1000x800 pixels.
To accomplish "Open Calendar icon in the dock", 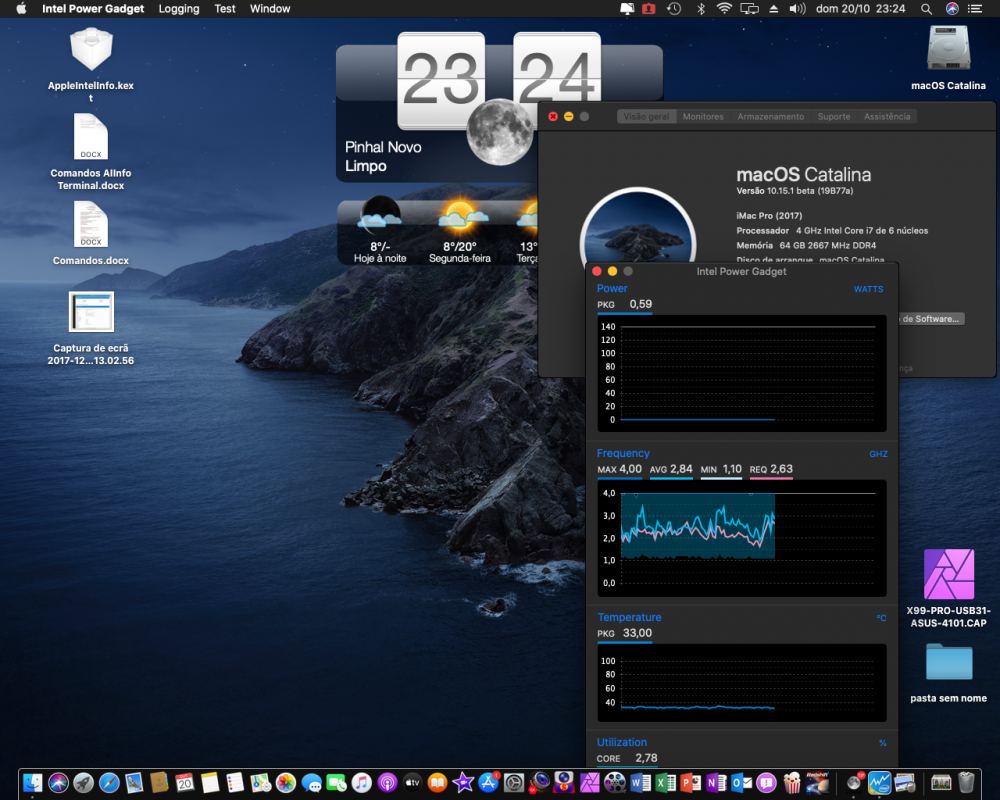I will (x=184, y=782).
